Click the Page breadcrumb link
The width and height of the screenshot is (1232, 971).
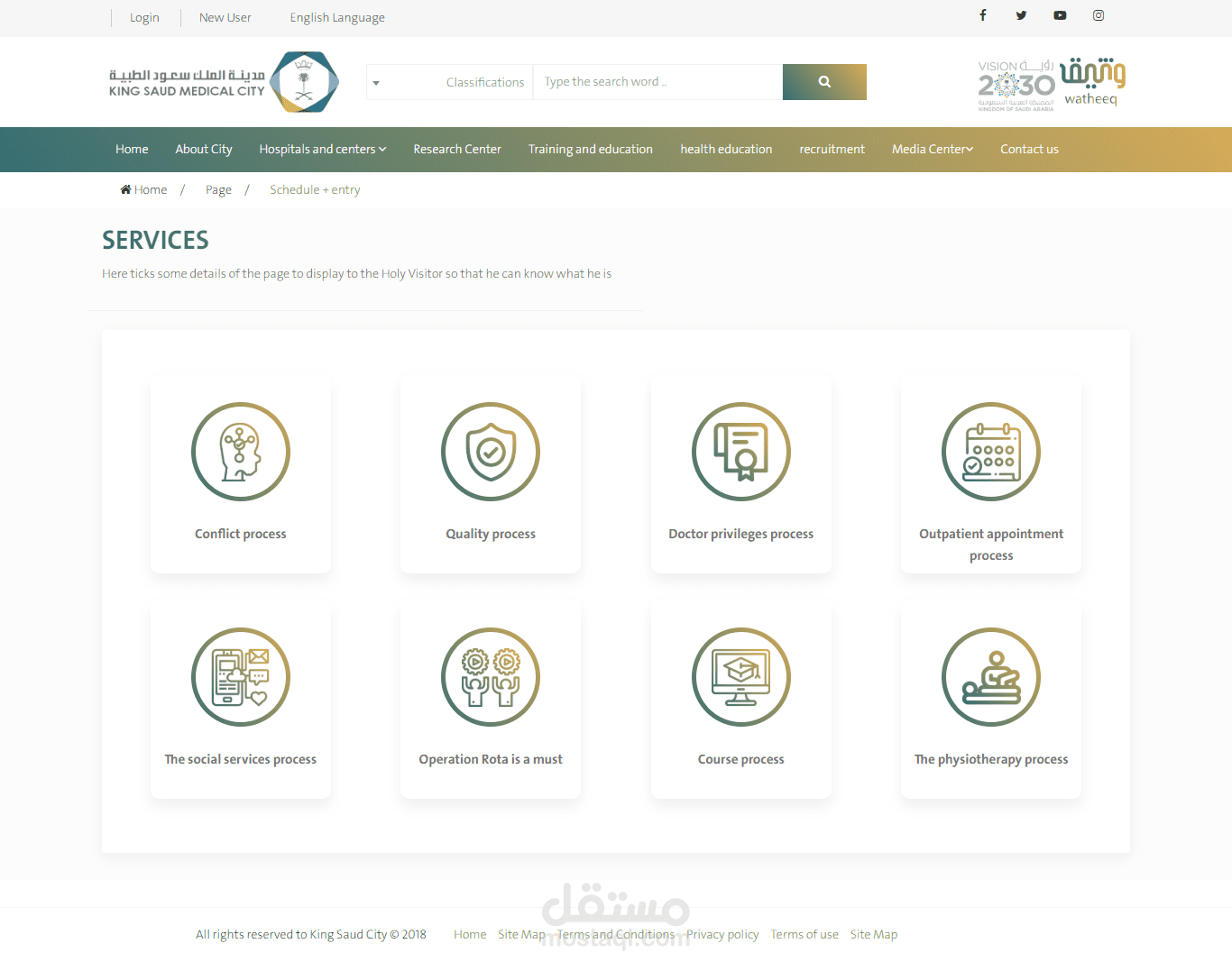tap(218, 190)
